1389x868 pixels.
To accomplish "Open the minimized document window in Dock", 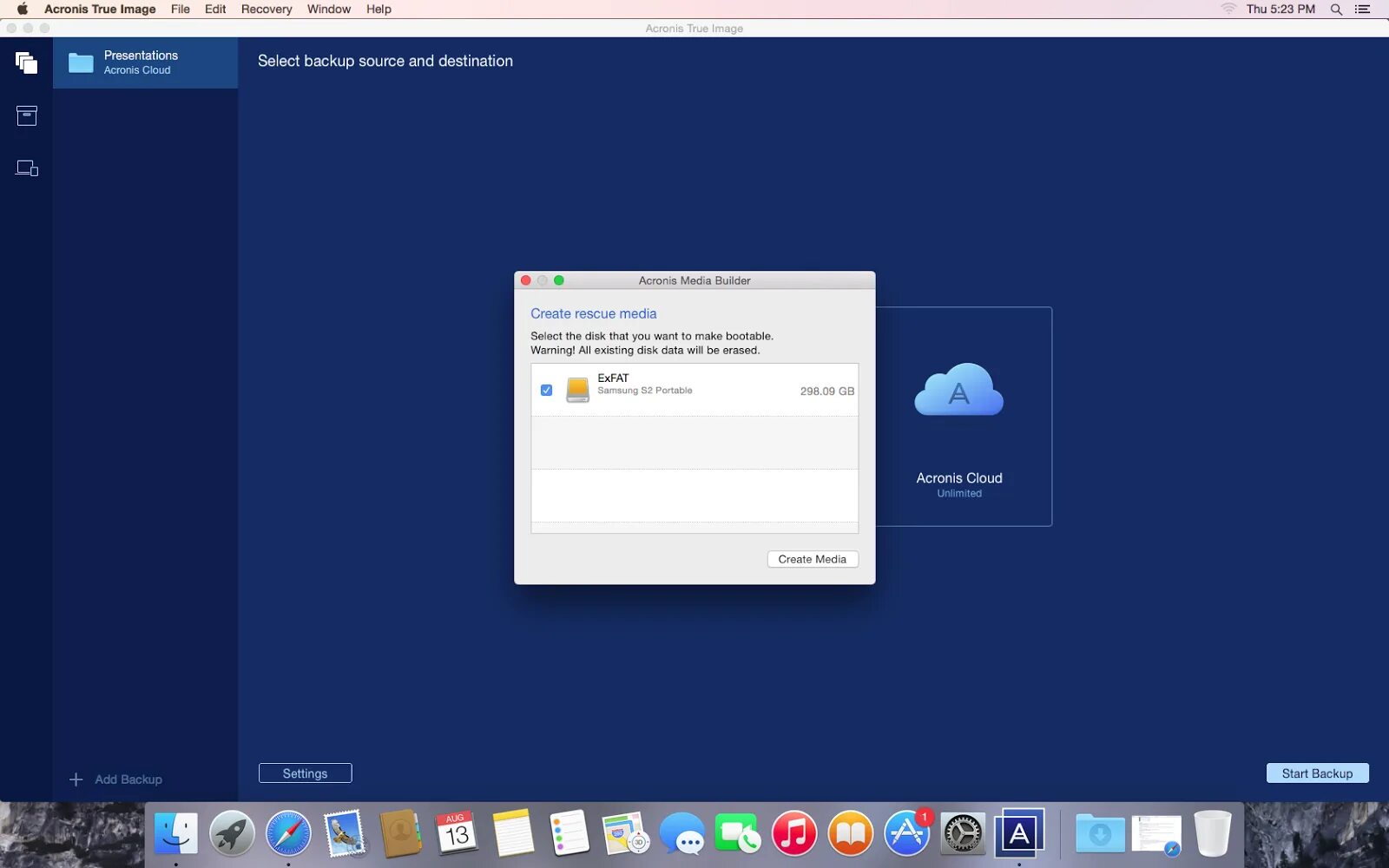I will pyautogui.click(x=1156, y=834).
